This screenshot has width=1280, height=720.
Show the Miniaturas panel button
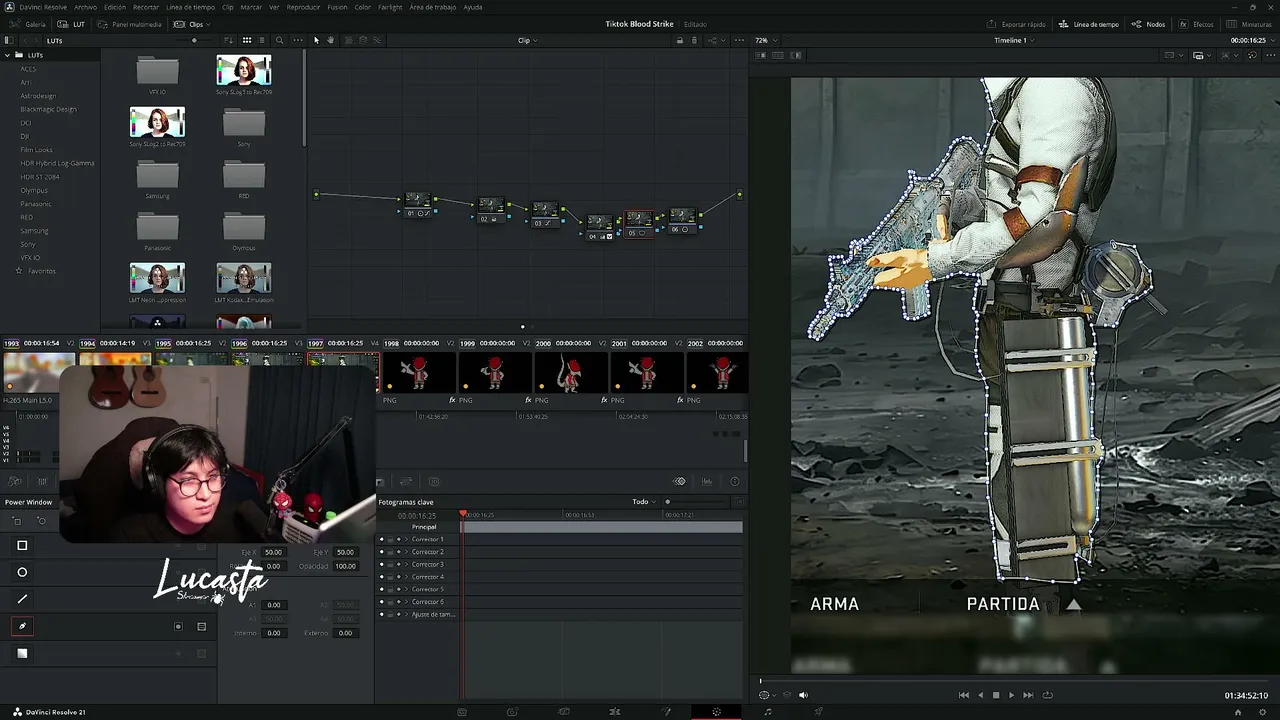tap(1250, 24)
